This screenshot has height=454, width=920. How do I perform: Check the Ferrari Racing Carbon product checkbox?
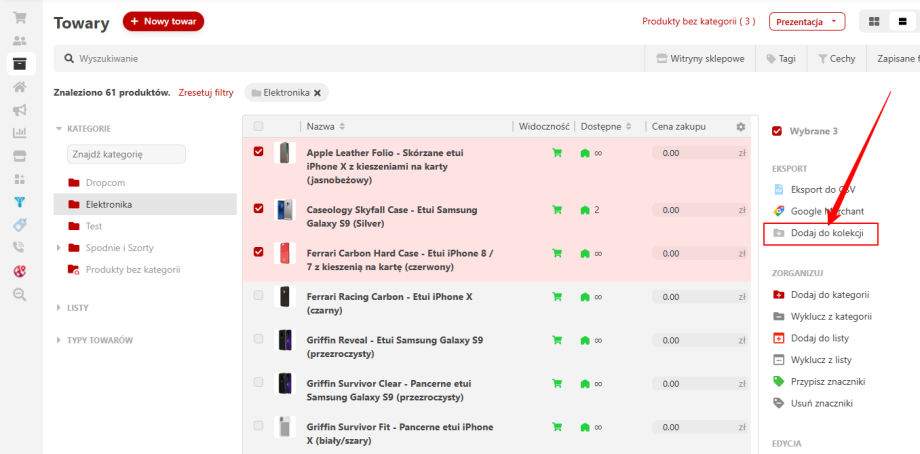(x=259, y=295)
